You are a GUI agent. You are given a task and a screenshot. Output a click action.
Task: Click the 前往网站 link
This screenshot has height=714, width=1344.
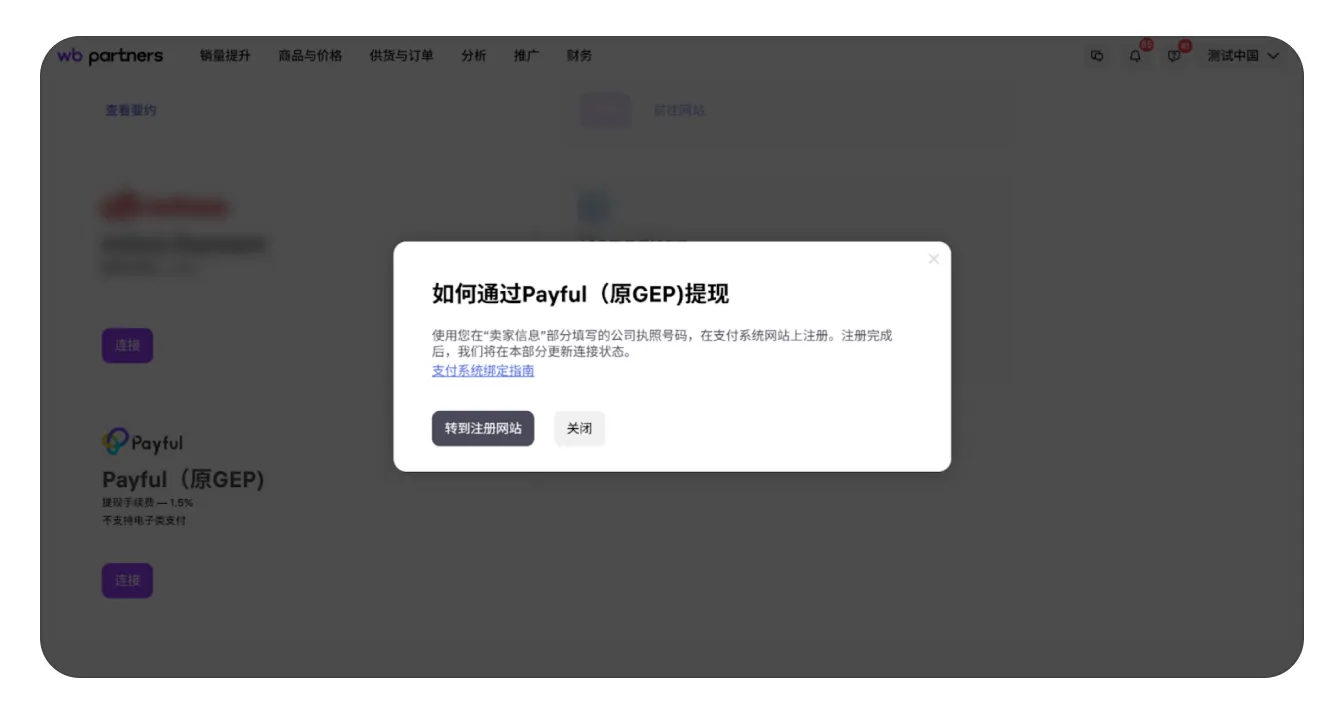679,110
